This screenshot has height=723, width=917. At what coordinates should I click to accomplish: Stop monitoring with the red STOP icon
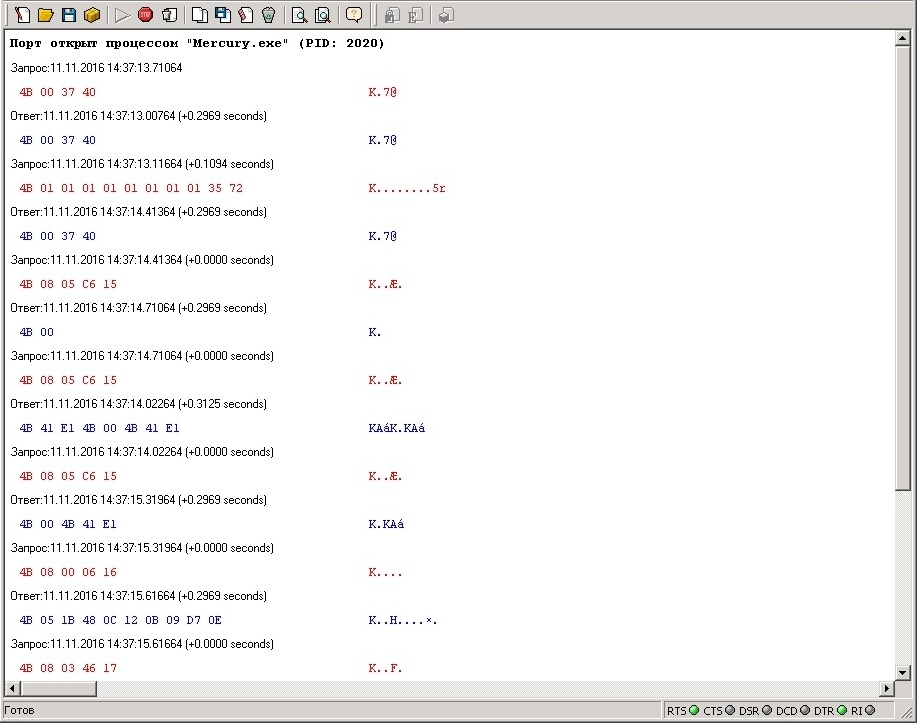pos(146,15)
